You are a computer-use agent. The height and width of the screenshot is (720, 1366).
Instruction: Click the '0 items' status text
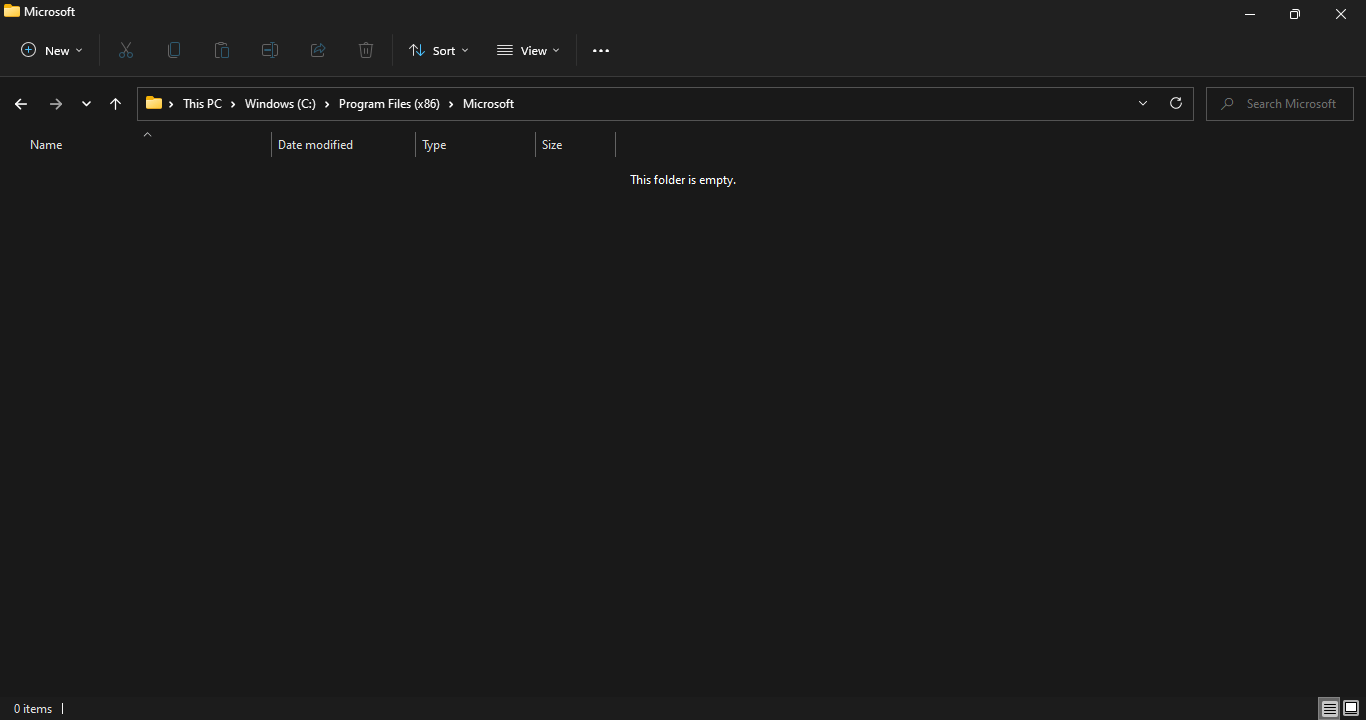(33, 709)
